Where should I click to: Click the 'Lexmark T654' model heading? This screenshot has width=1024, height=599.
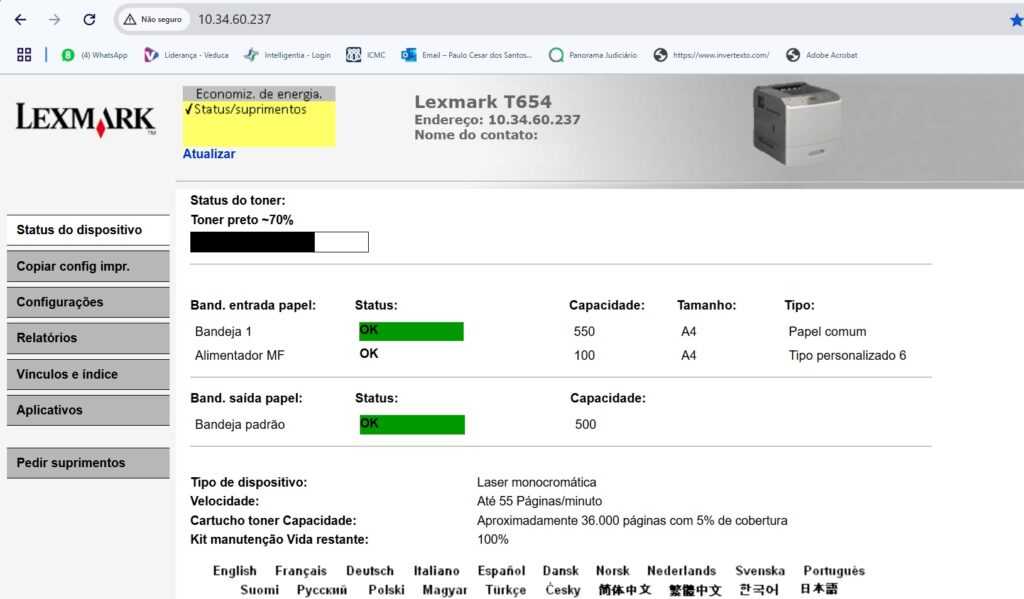pos(483,102)
